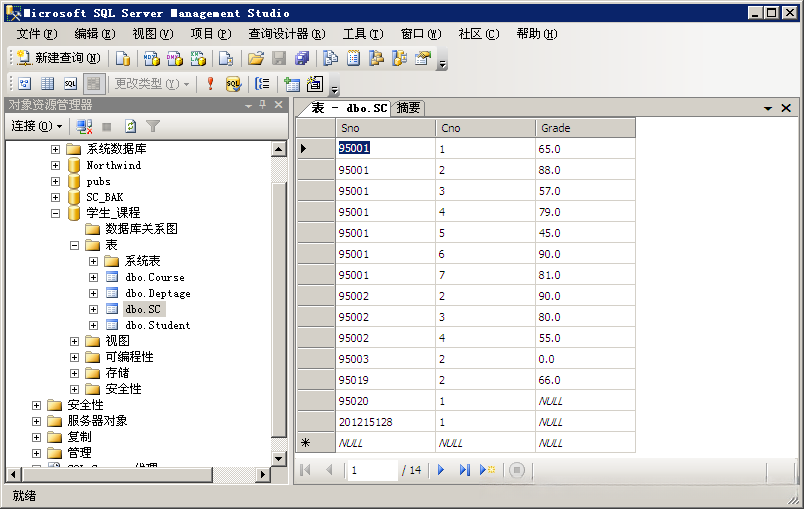Select the dbo.Course table in tree
This screenshot has width=804, height=509.
coord(154,277)
